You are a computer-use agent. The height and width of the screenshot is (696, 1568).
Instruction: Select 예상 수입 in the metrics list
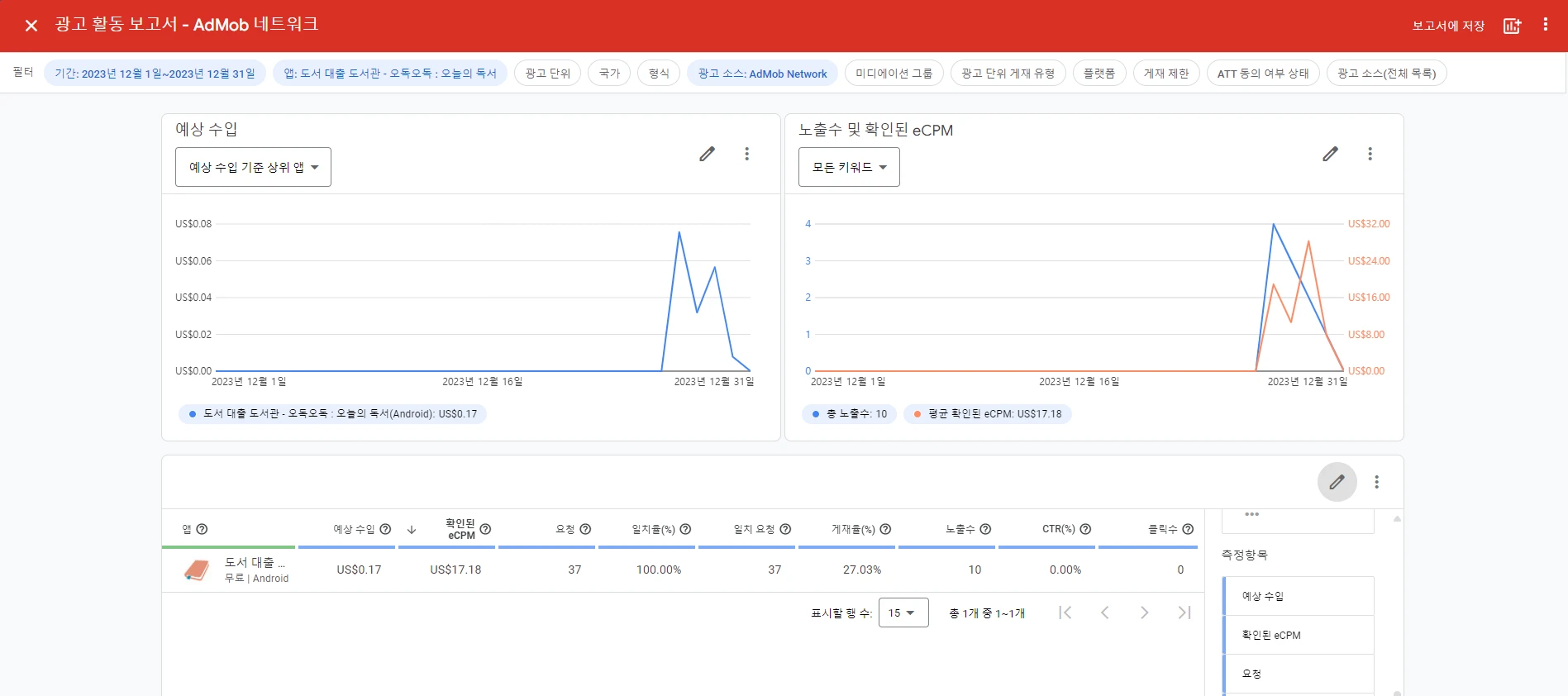(1299, 596)
